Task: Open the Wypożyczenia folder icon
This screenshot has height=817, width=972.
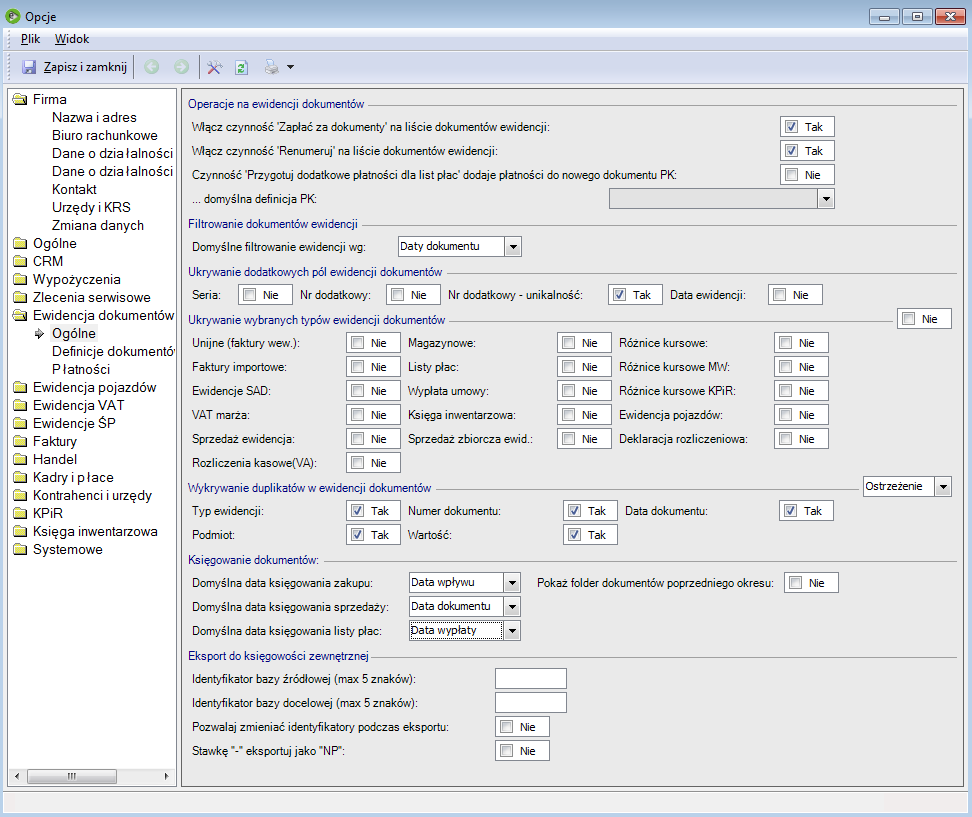Action: point(20,279)
